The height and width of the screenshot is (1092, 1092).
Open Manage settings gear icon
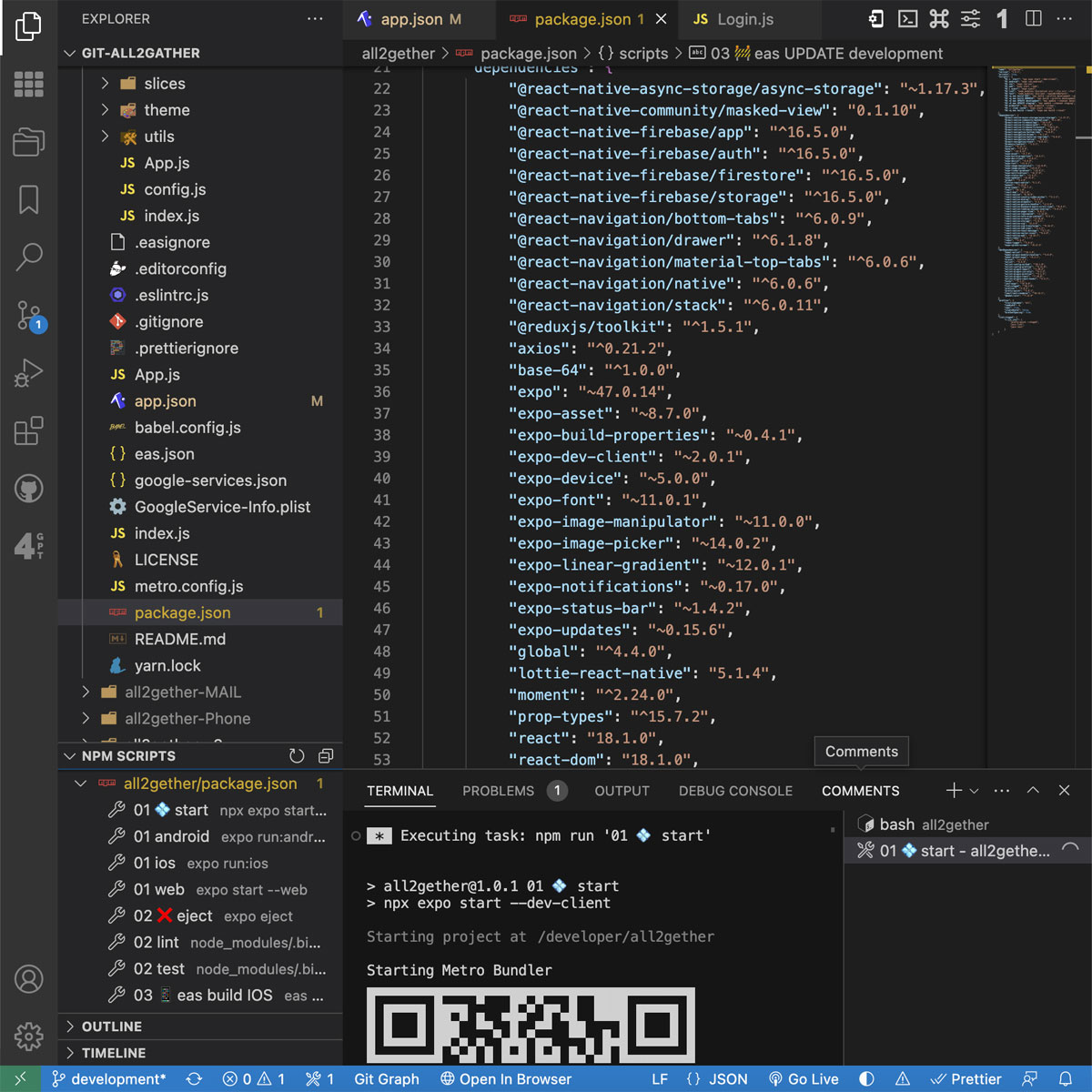29,1036
